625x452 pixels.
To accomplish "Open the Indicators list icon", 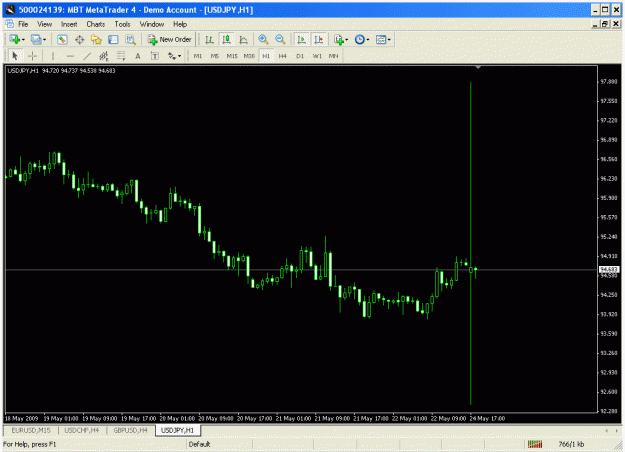I will pos(339,39).
